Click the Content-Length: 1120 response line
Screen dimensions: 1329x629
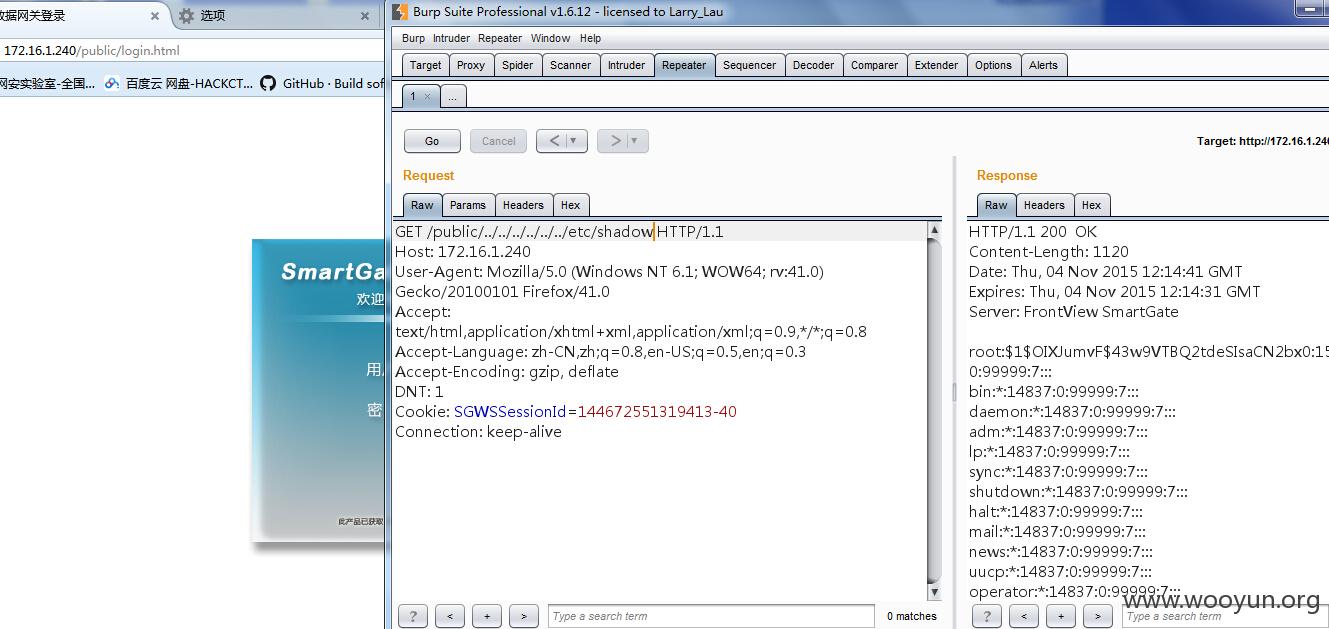pyautogui.click(x=1049, y=252)
